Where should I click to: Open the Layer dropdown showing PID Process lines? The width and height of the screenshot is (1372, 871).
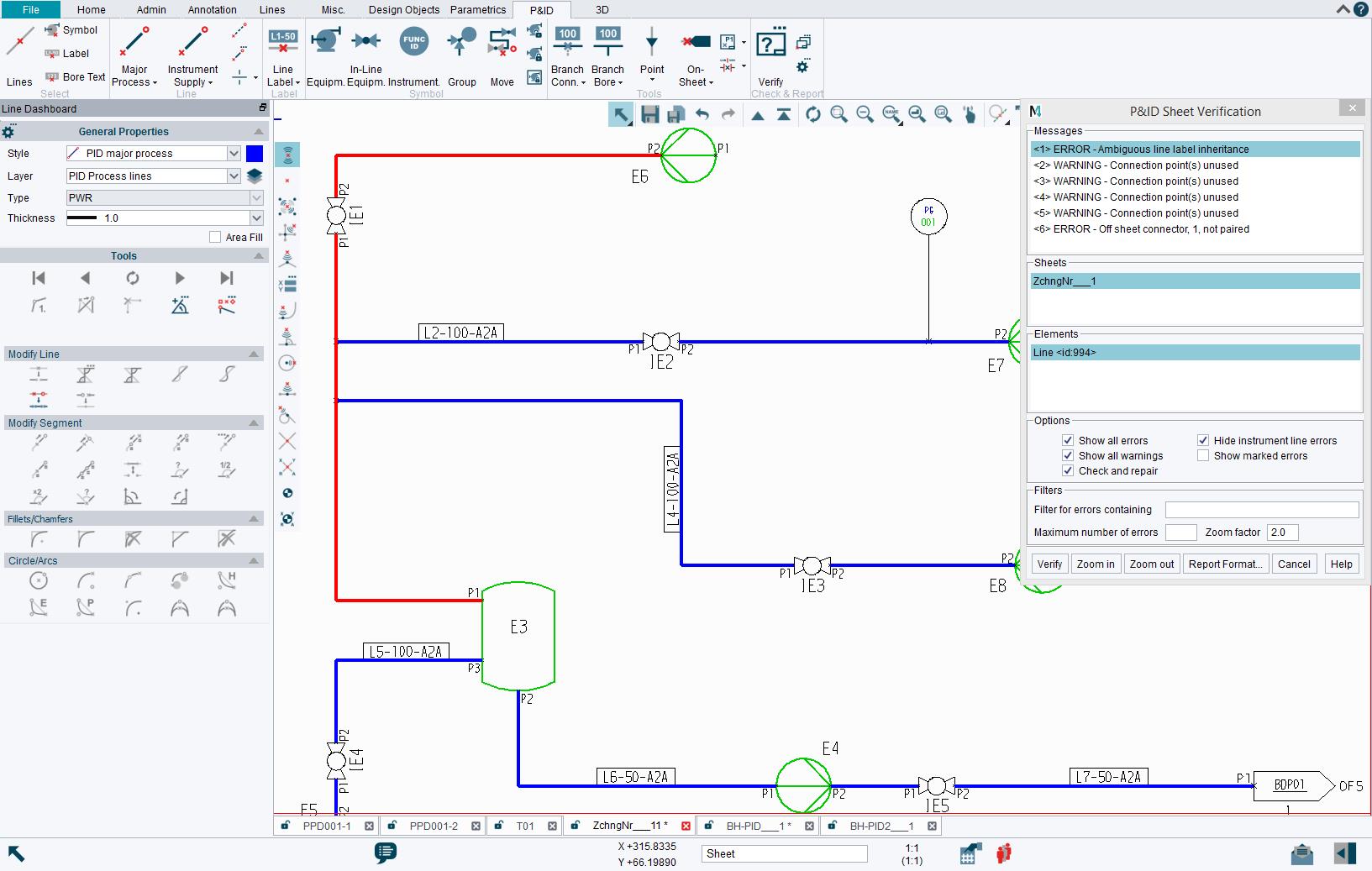(x=234, y=176)
